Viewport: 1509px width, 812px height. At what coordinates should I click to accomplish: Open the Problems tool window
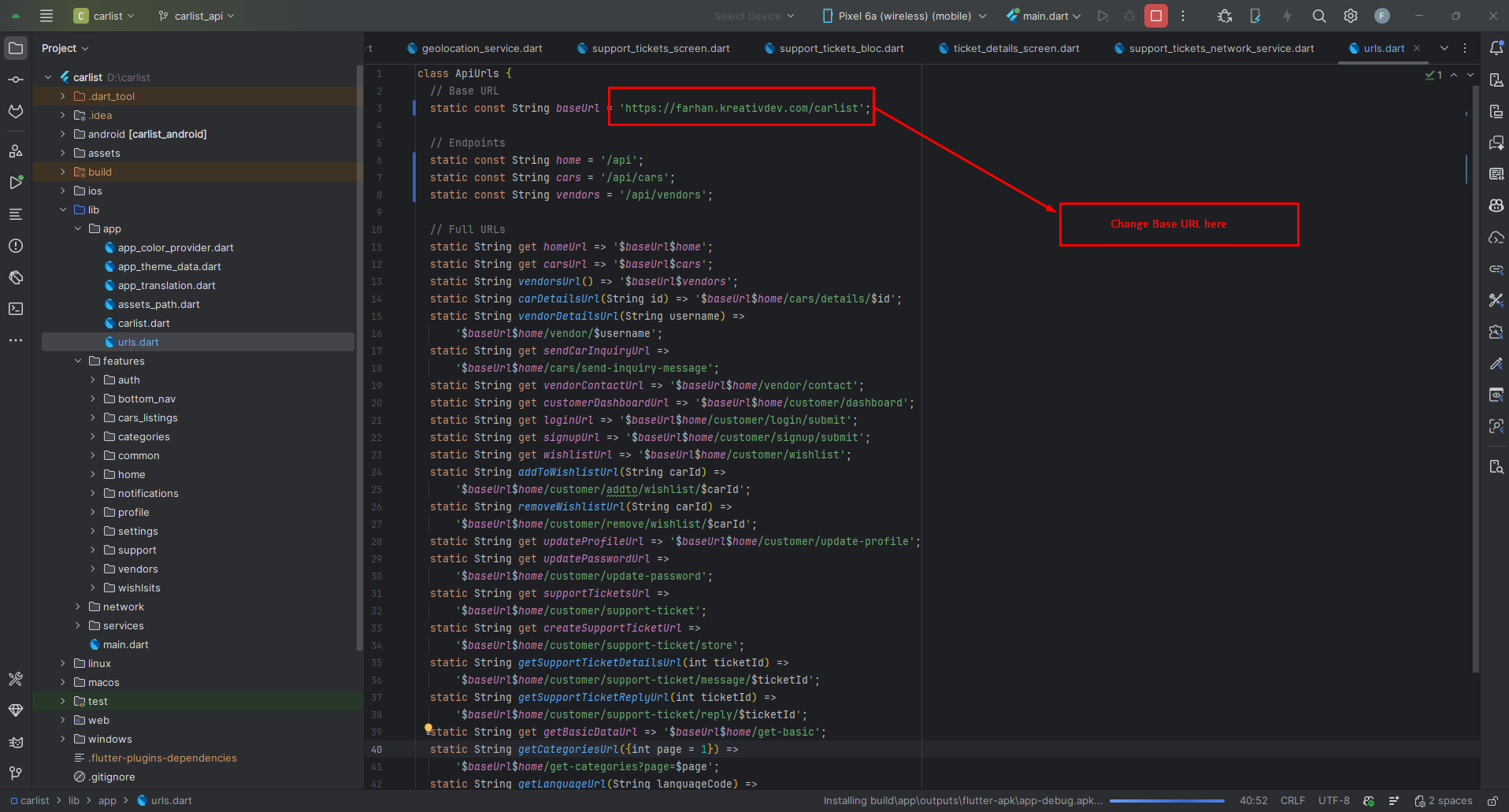point(16,246)
